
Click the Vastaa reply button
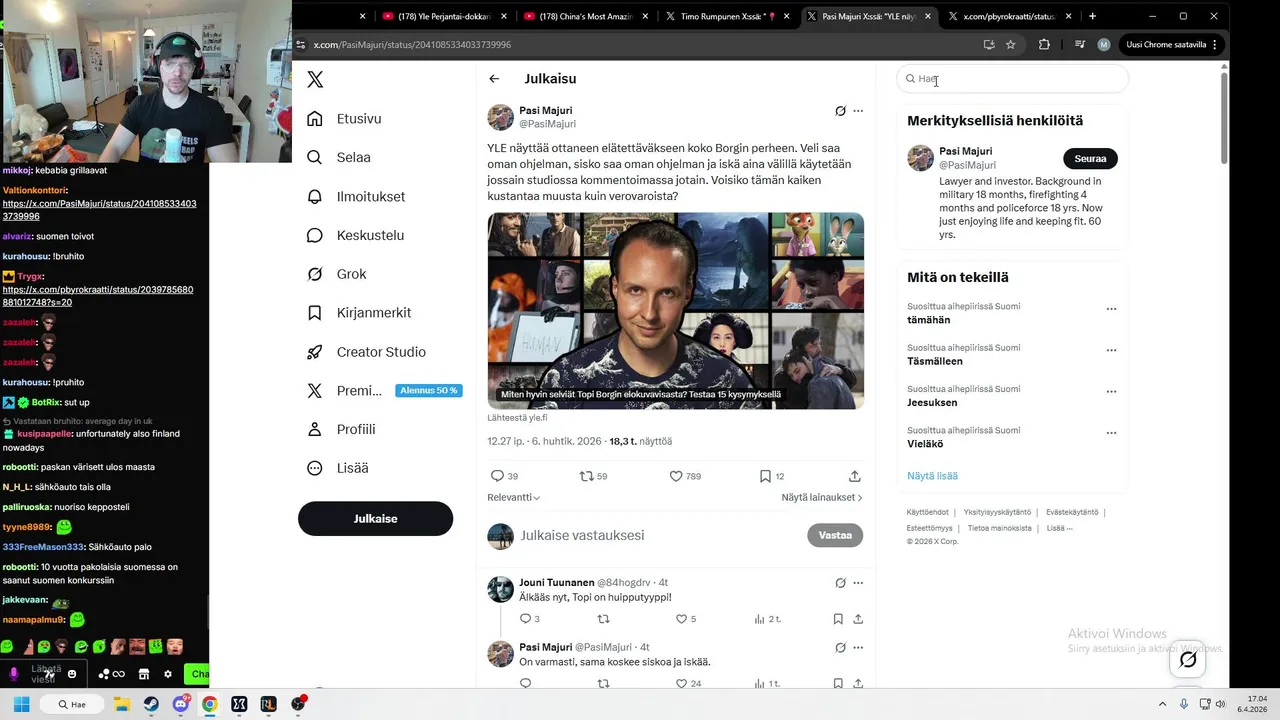835,535
